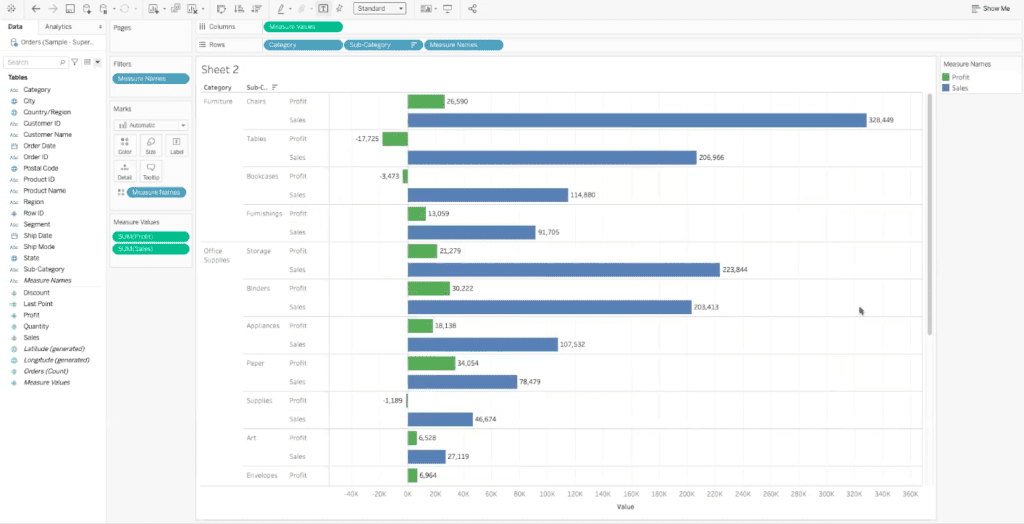Toggle the Show mark labels icon

[323, 9]
